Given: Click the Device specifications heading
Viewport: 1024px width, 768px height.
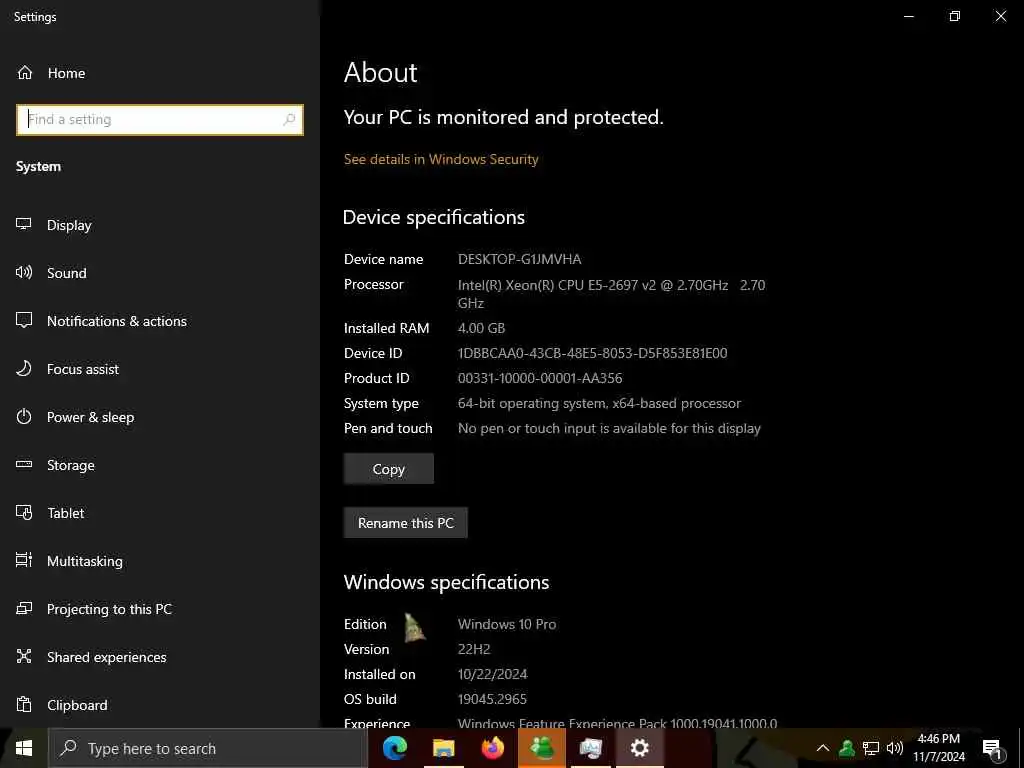Looking at the screenshot, I should (434, 217).
